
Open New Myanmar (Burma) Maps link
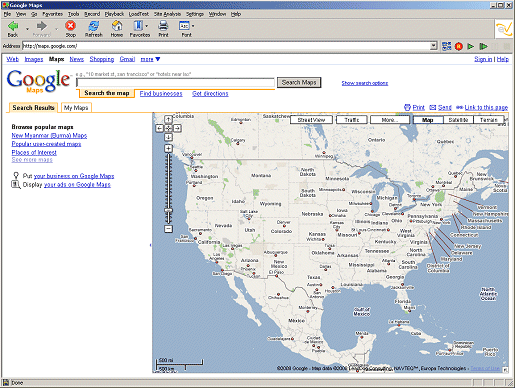(x=49, y=135)
